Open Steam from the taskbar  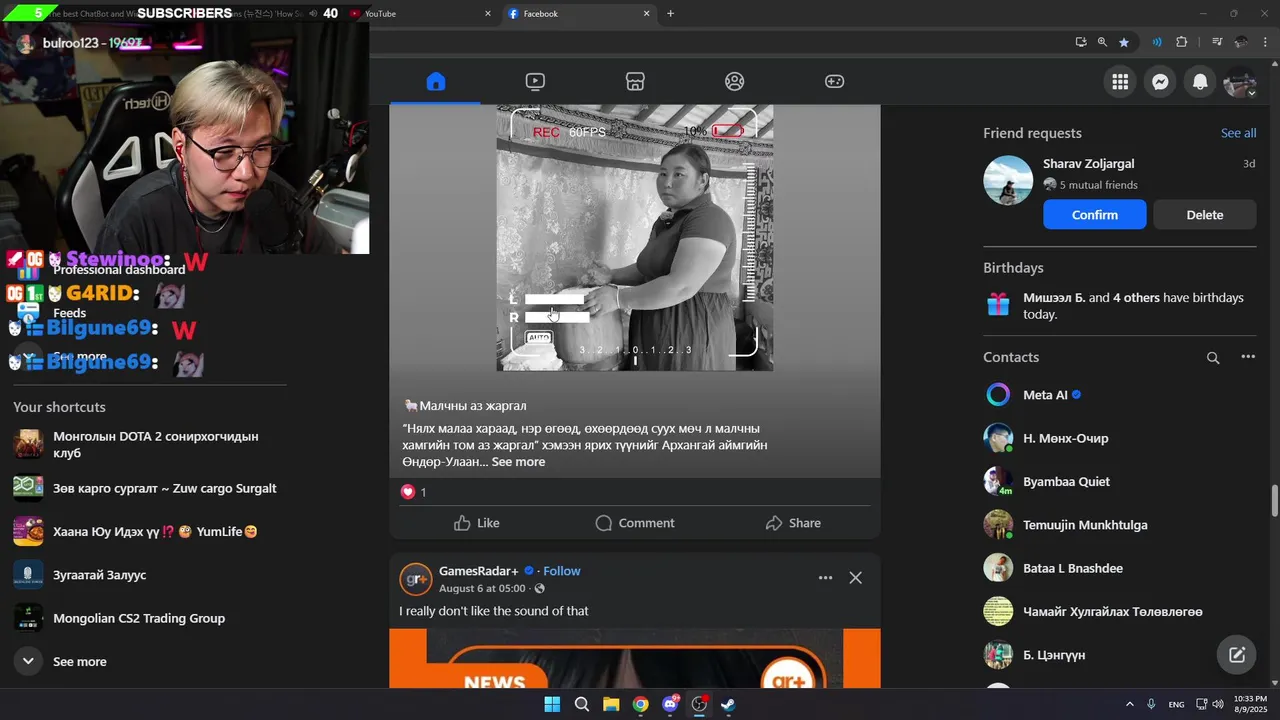(x=729, y=704)
